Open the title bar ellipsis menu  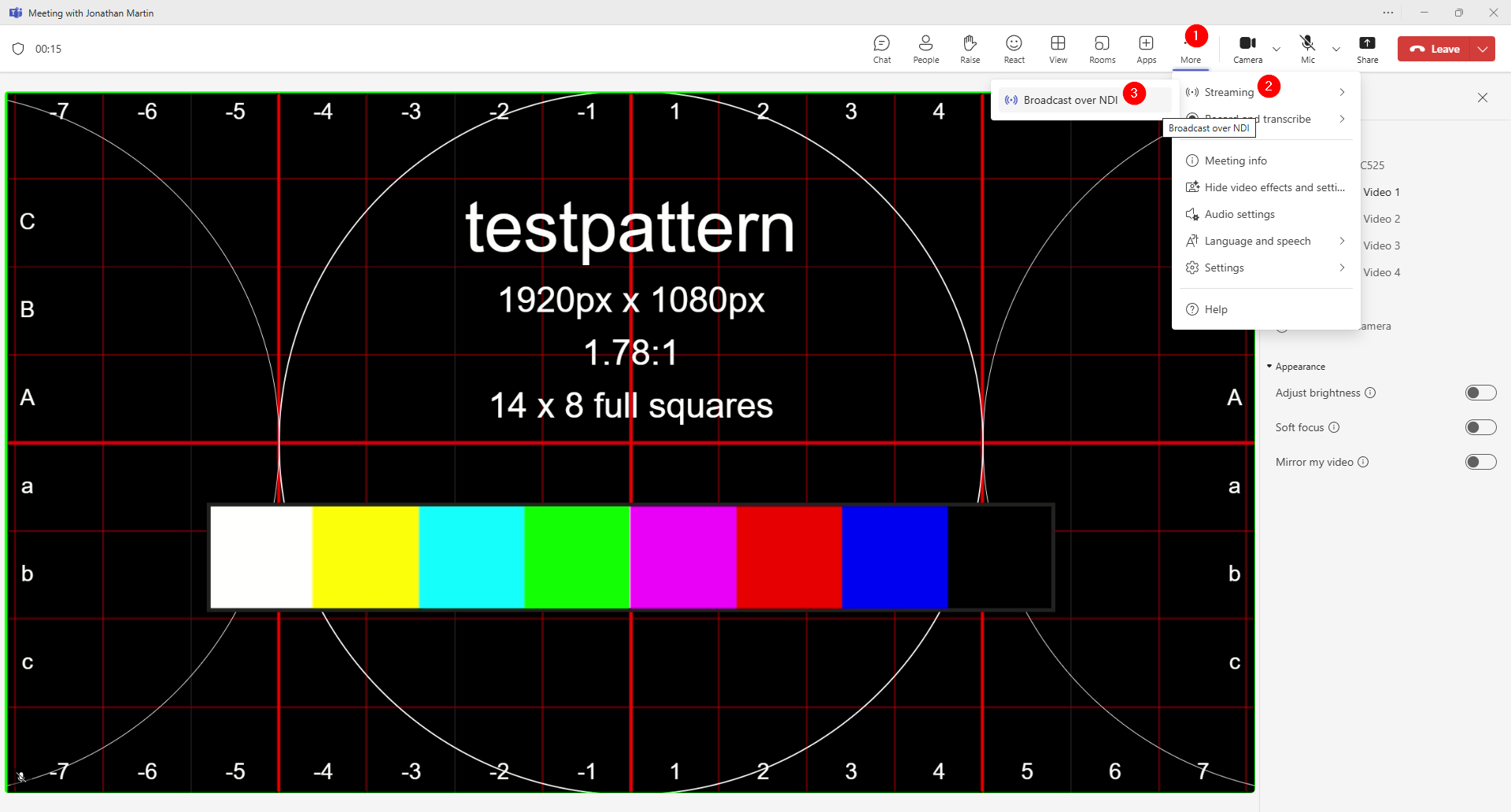click(x=1388, y=13)
